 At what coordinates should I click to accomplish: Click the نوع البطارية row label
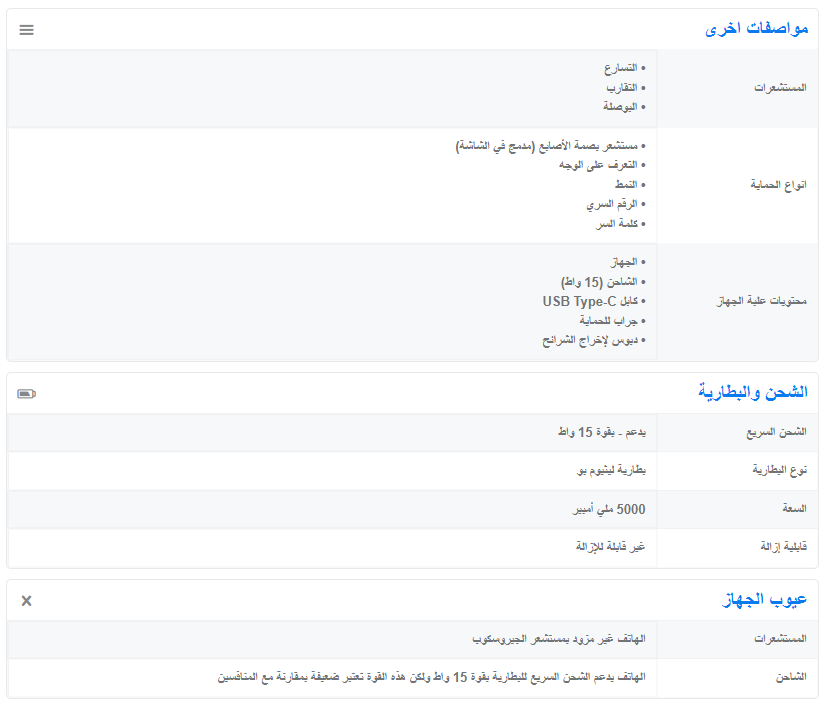tap(779, 470)
